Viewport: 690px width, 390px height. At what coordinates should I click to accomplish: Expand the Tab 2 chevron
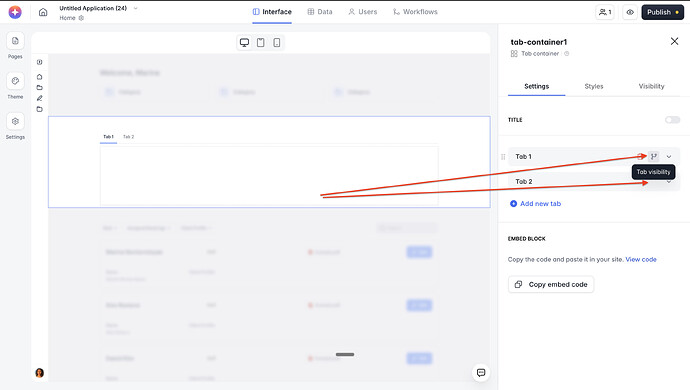point(669,181)
